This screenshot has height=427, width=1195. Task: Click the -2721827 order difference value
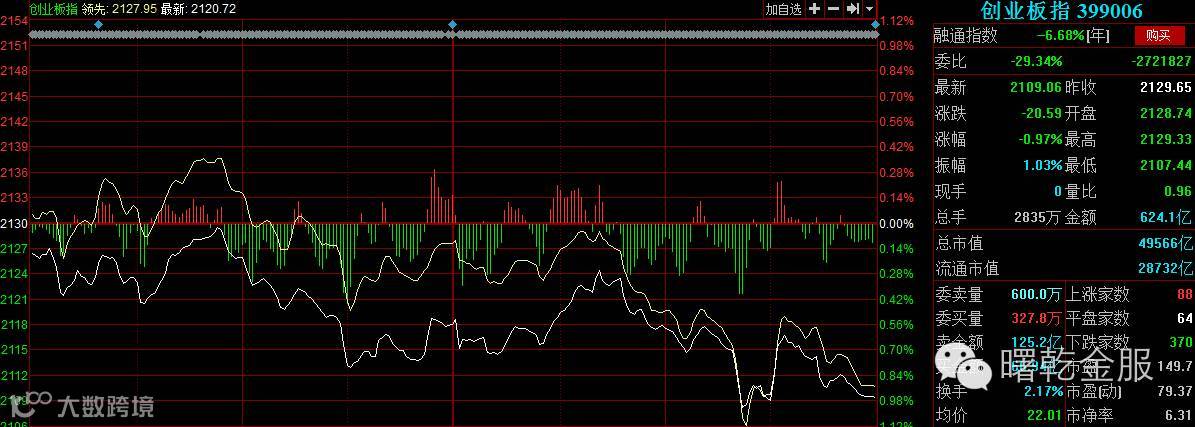click(x=1161, y=62)
